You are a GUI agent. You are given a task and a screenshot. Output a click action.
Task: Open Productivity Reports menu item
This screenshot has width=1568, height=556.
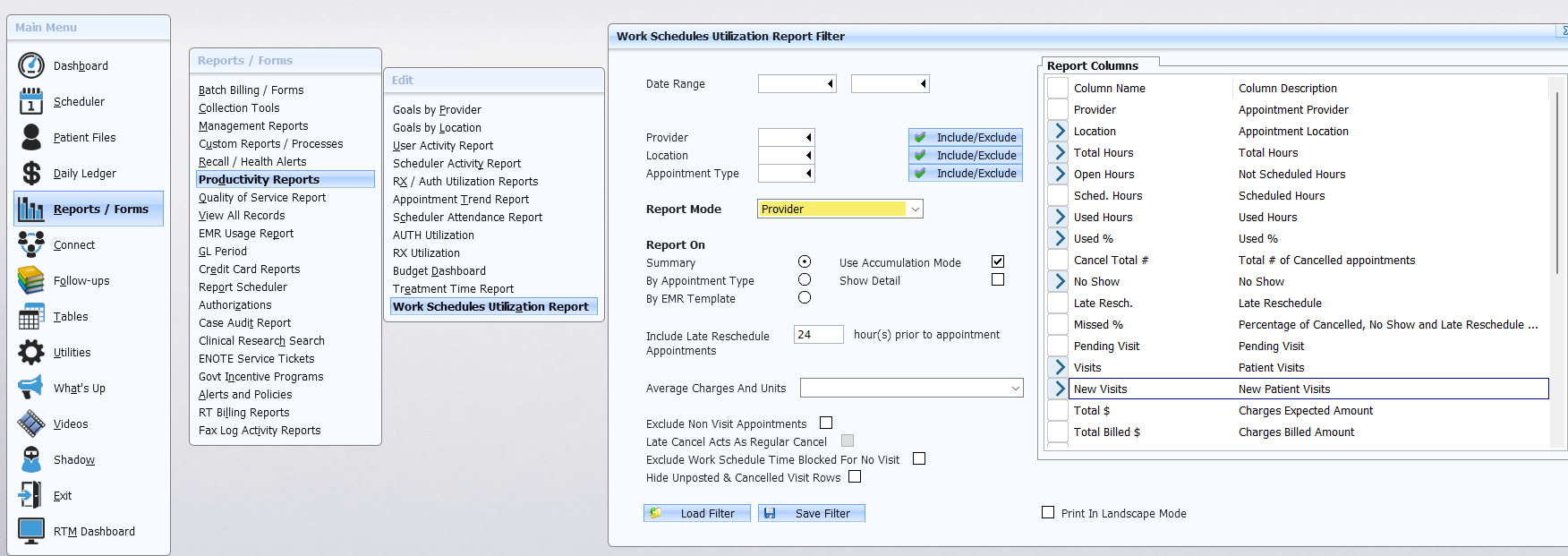pyautogui.click(x=285, y=179)
